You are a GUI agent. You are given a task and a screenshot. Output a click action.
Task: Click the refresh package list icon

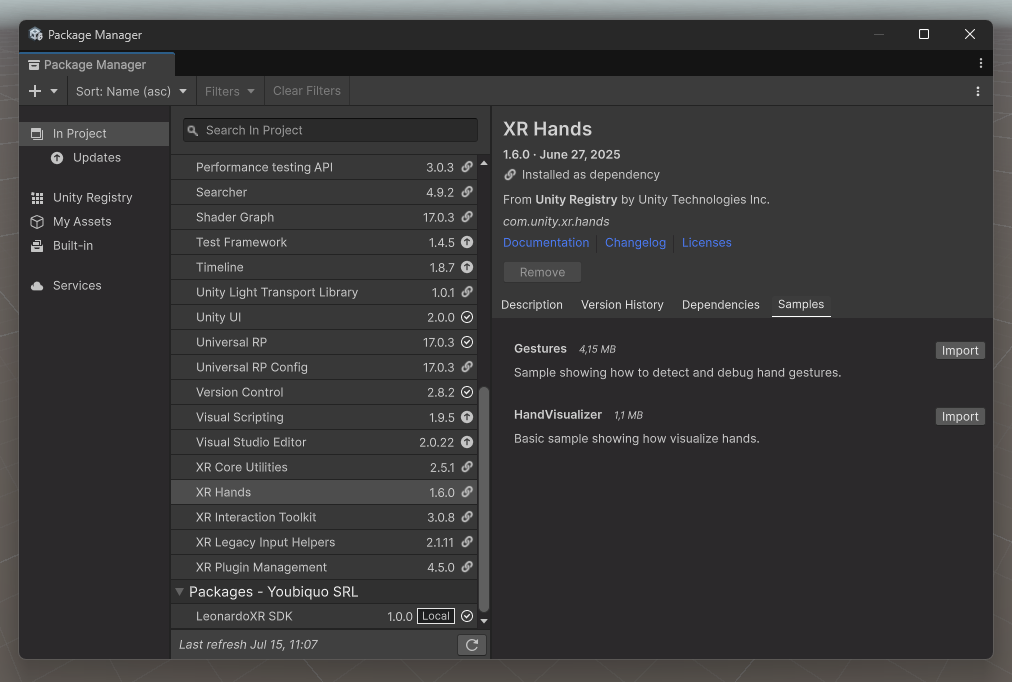472,645
